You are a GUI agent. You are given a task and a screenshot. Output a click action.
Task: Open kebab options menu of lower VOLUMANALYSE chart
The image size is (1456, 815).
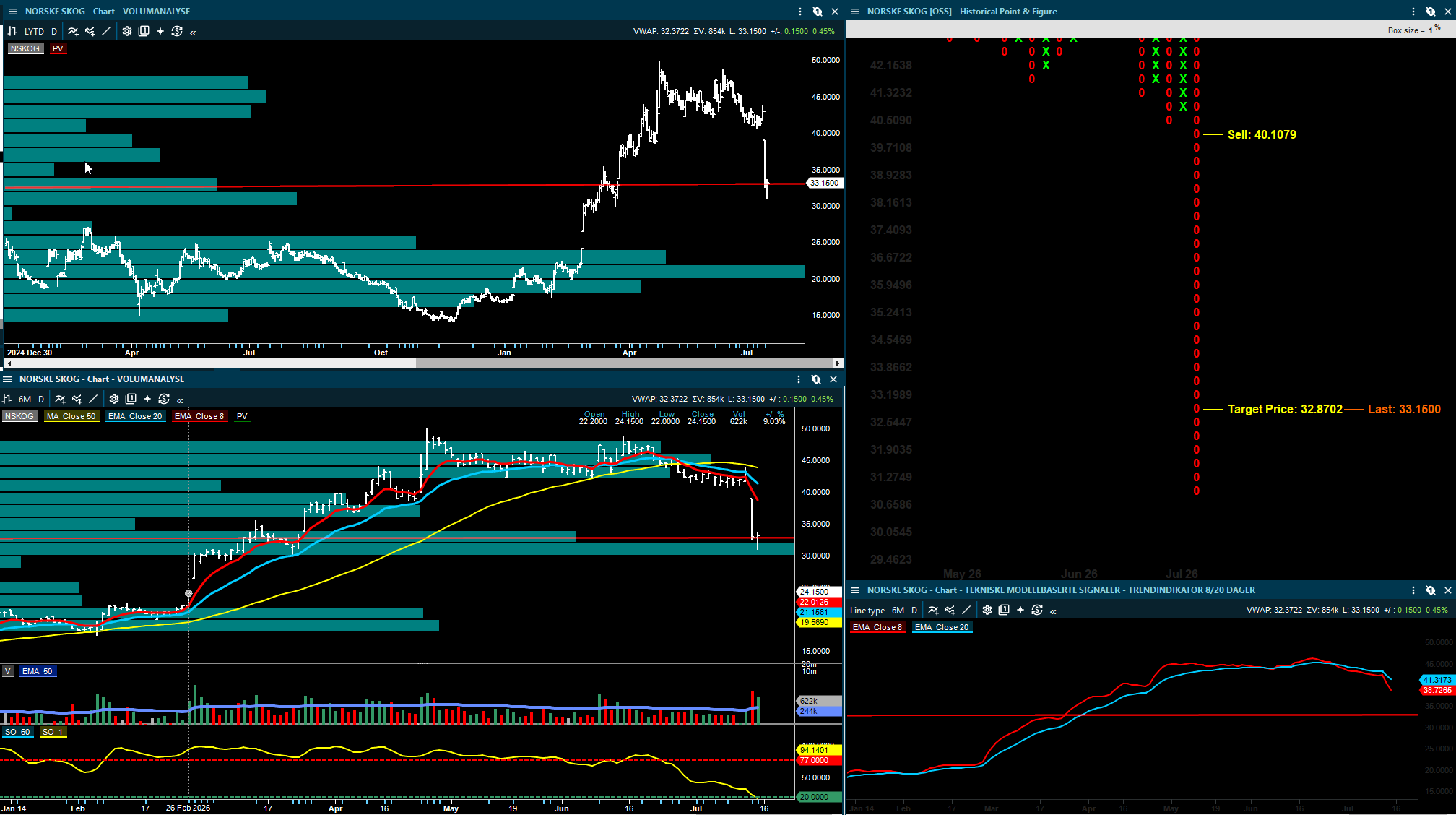point(799,379)
